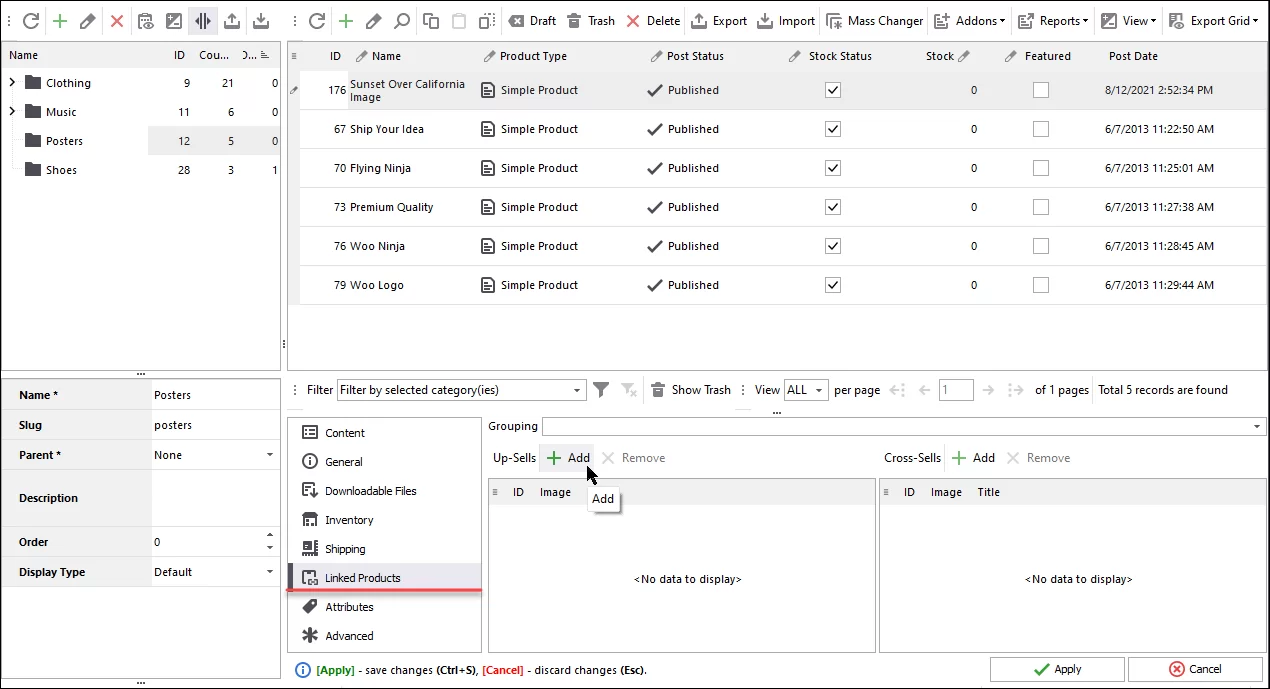This screenshot has height=689, width=1270.
Task: Toggle Stock Status checkbox for Woo Logo
Action: [832, 284]
